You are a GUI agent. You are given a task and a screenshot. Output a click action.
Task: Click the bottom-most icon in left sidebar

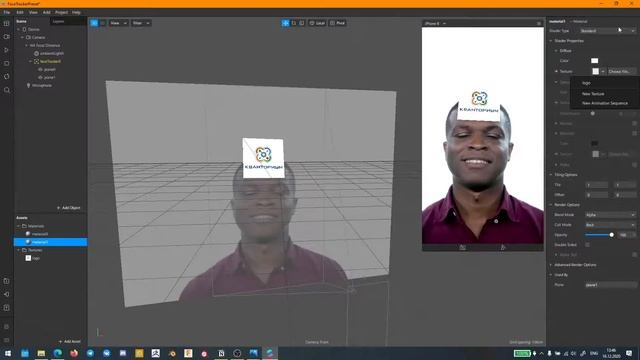tap(7, 340)
